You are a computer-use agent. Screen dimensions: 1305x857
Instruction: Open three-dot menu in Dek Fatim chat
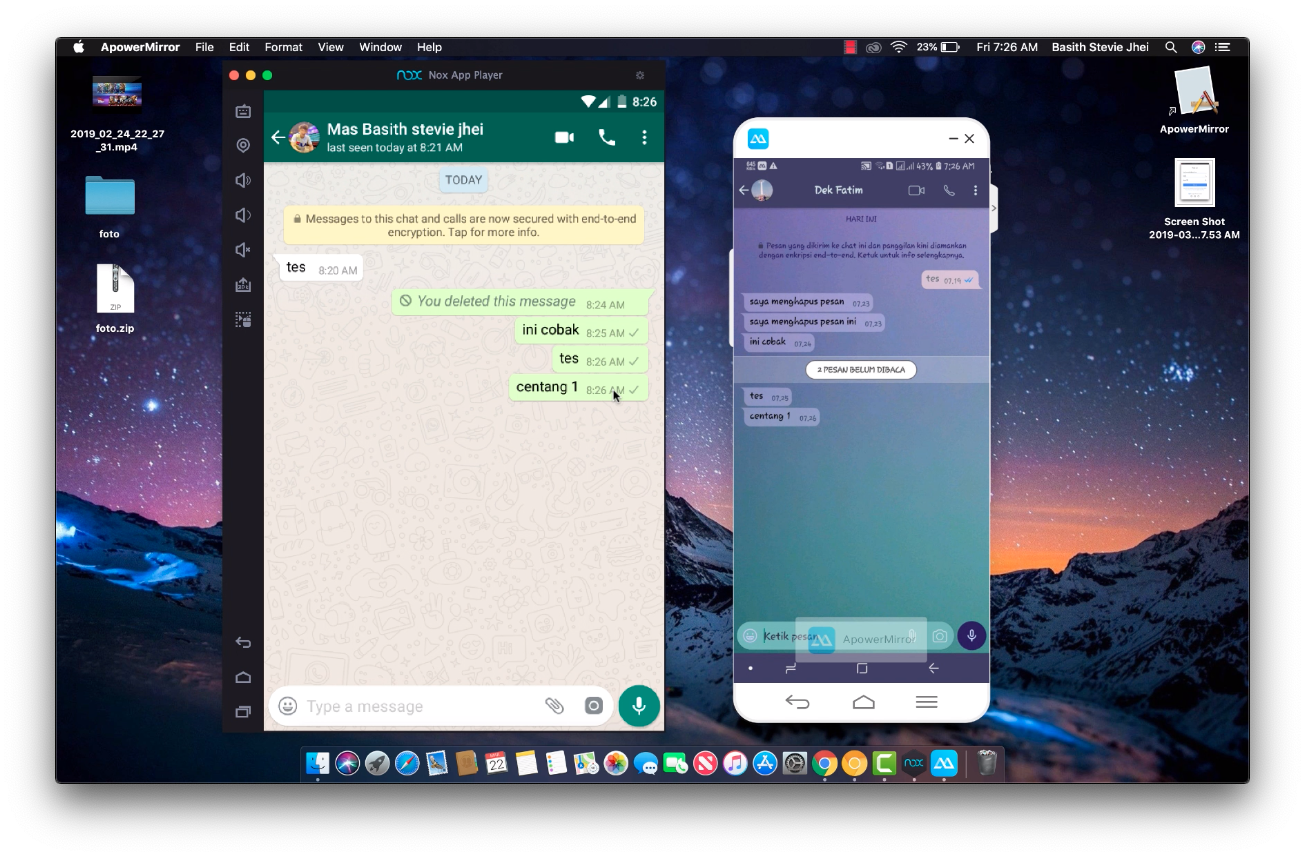(976, 190)
